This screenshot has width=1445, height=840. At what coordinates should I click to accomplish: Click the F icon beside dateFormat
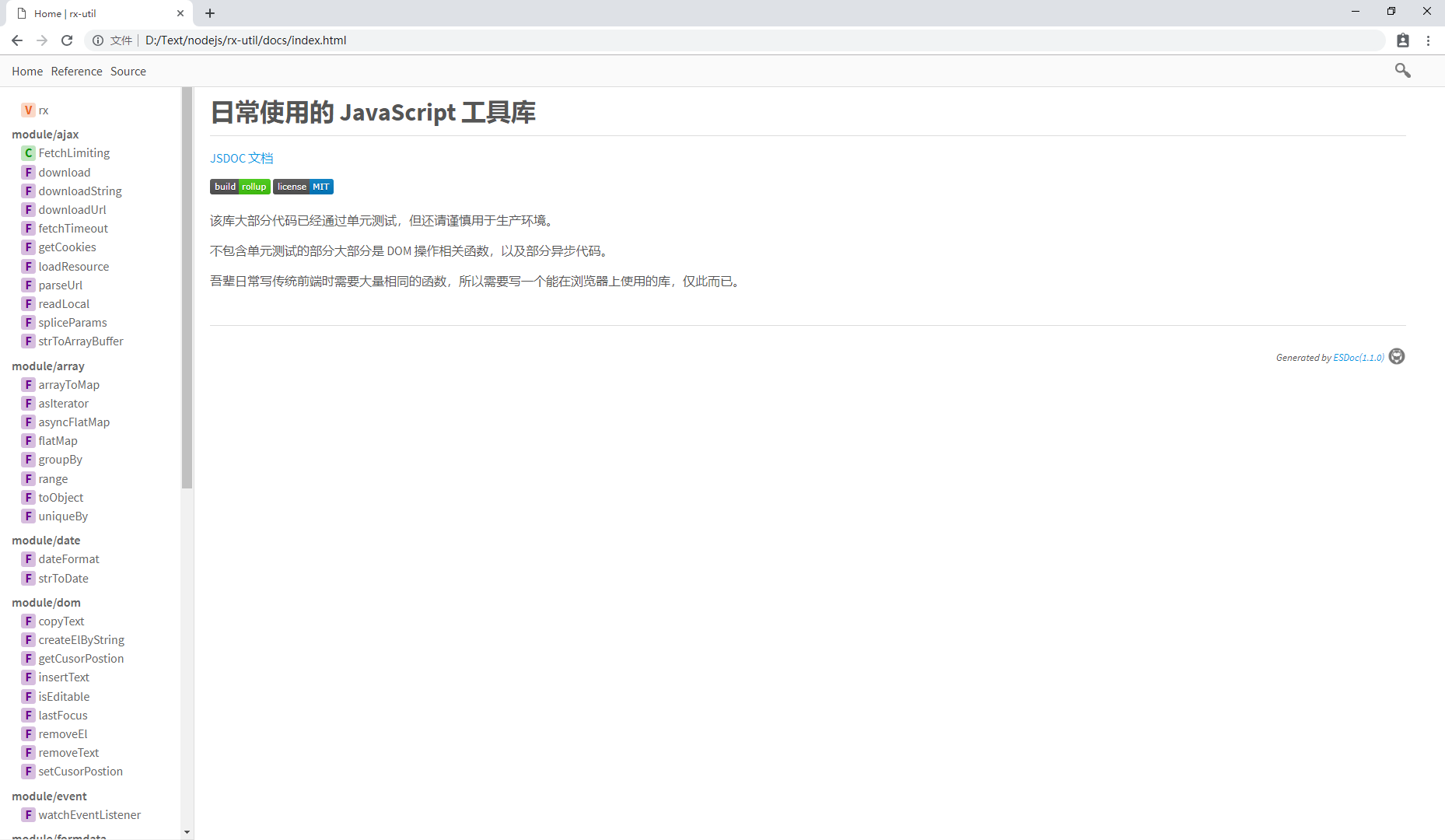(28, 559)
